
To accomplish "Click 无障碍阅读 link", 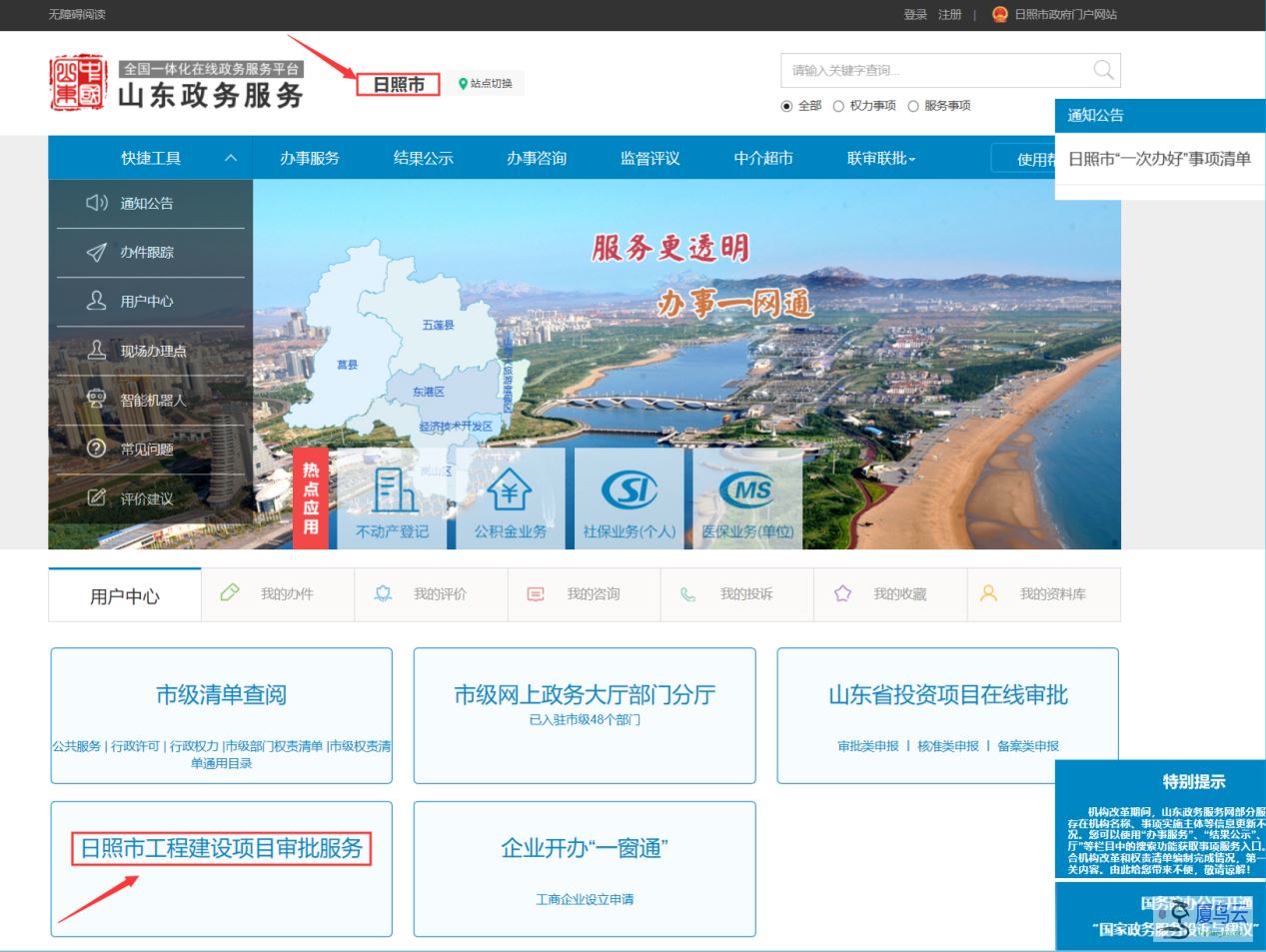I will click(x=77, y=14).
